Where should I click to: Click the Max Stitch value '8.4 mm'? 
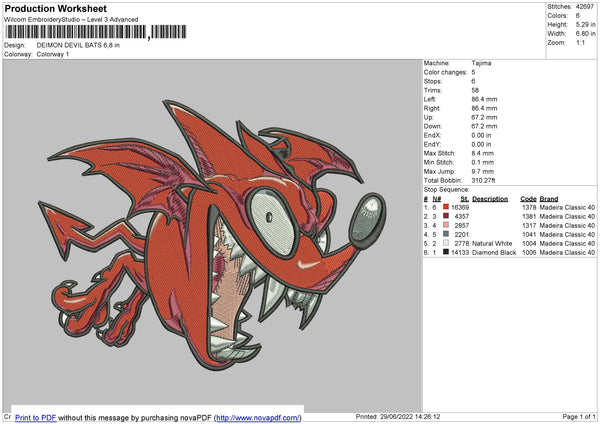pos(483,153)
